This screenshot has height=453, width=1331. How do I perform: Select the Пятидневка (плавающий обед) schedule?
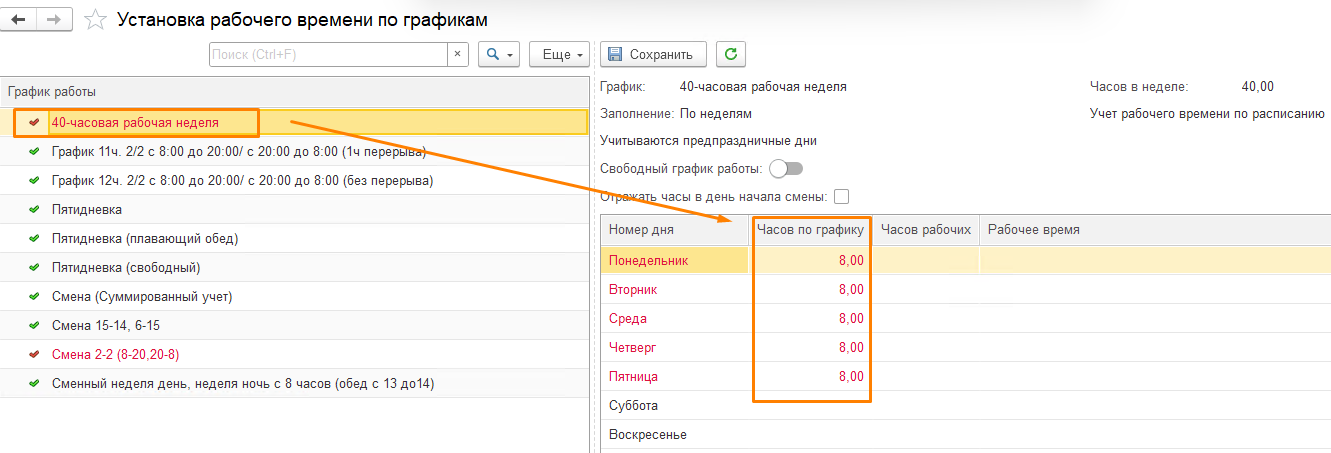tap(145, 239)
